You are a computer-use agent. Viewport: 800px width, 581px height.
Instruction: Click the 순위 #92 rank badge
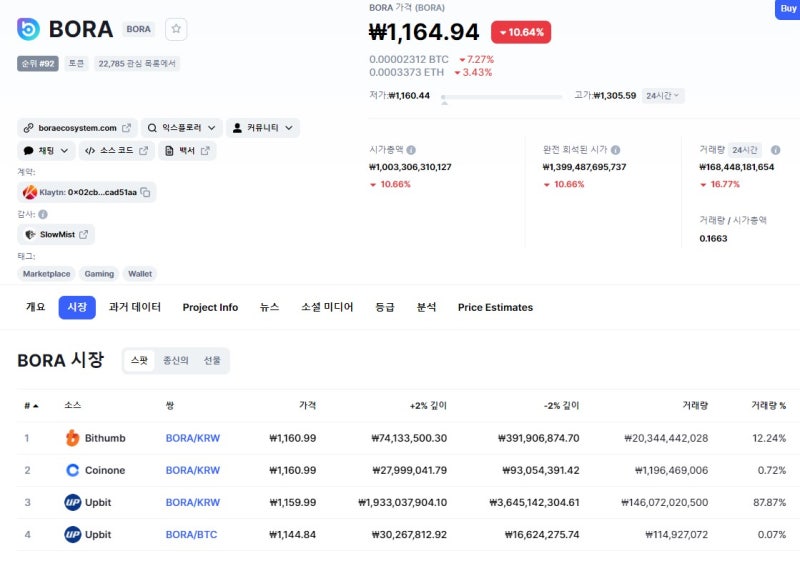point(38,64)
